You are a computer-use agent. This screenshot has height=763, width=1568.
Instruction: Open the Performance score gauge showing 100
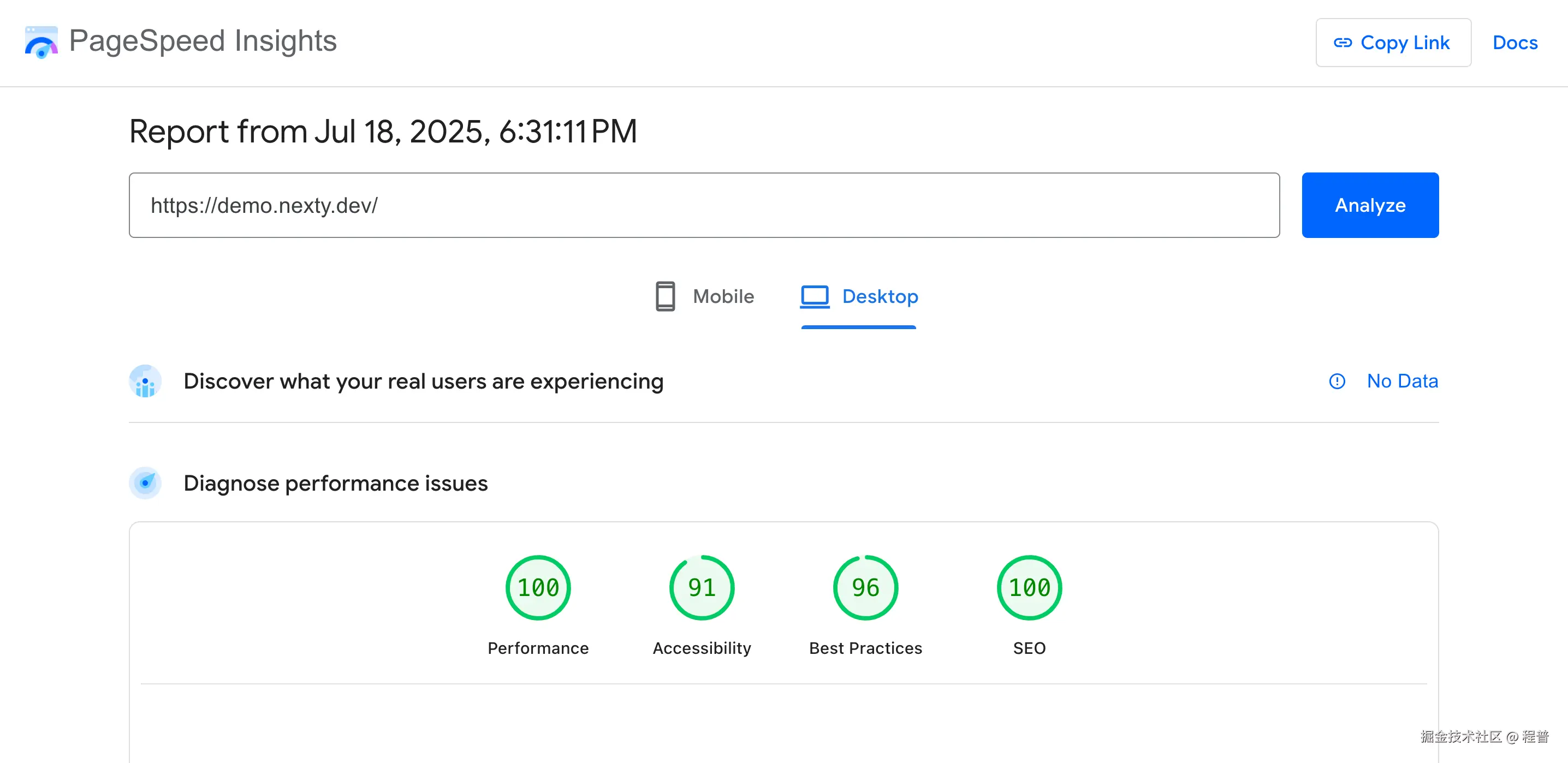pyautogui.click(x=537, y=587)
